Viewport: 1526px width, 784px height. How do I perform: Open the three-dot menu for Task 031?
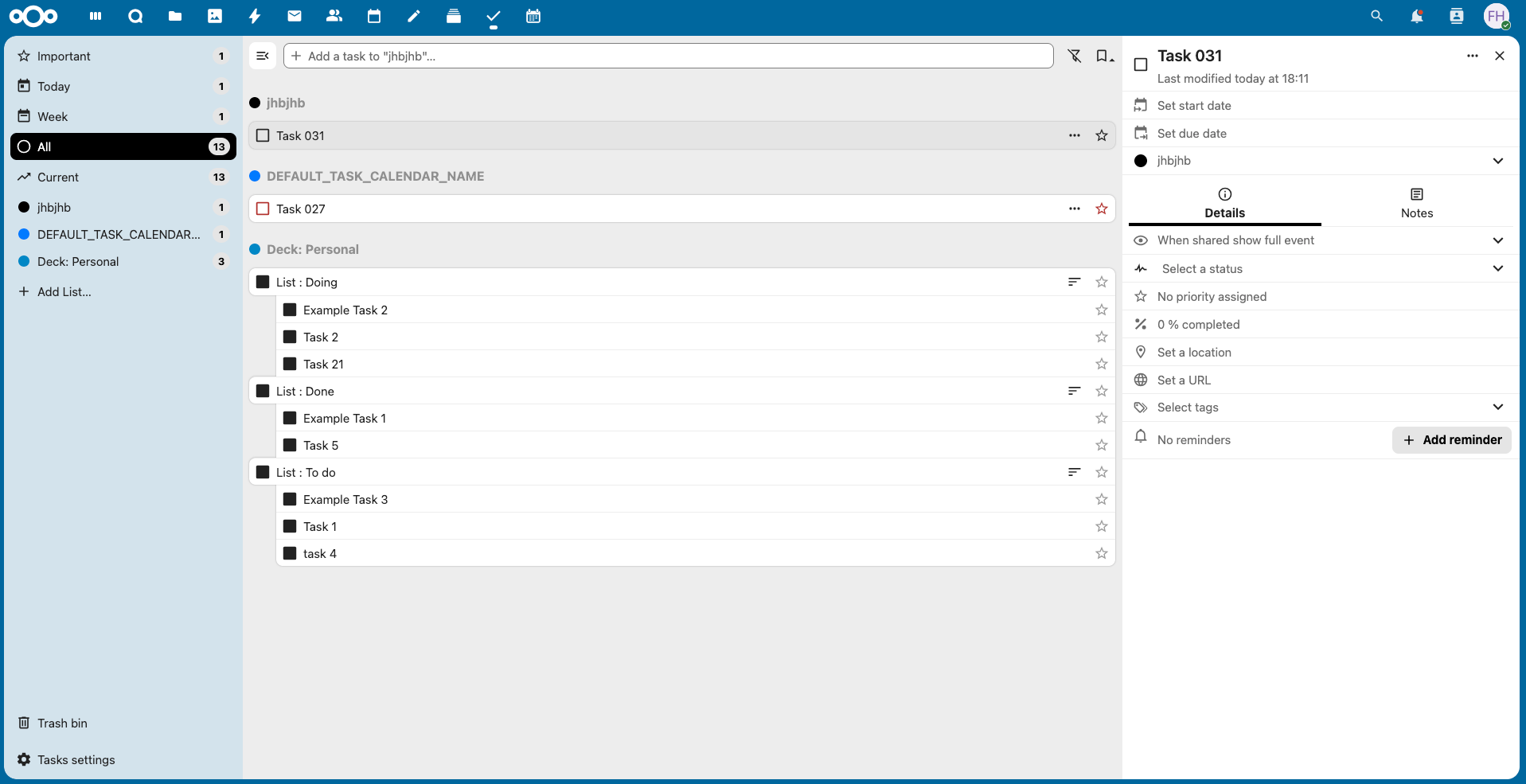pos(1074,135)
